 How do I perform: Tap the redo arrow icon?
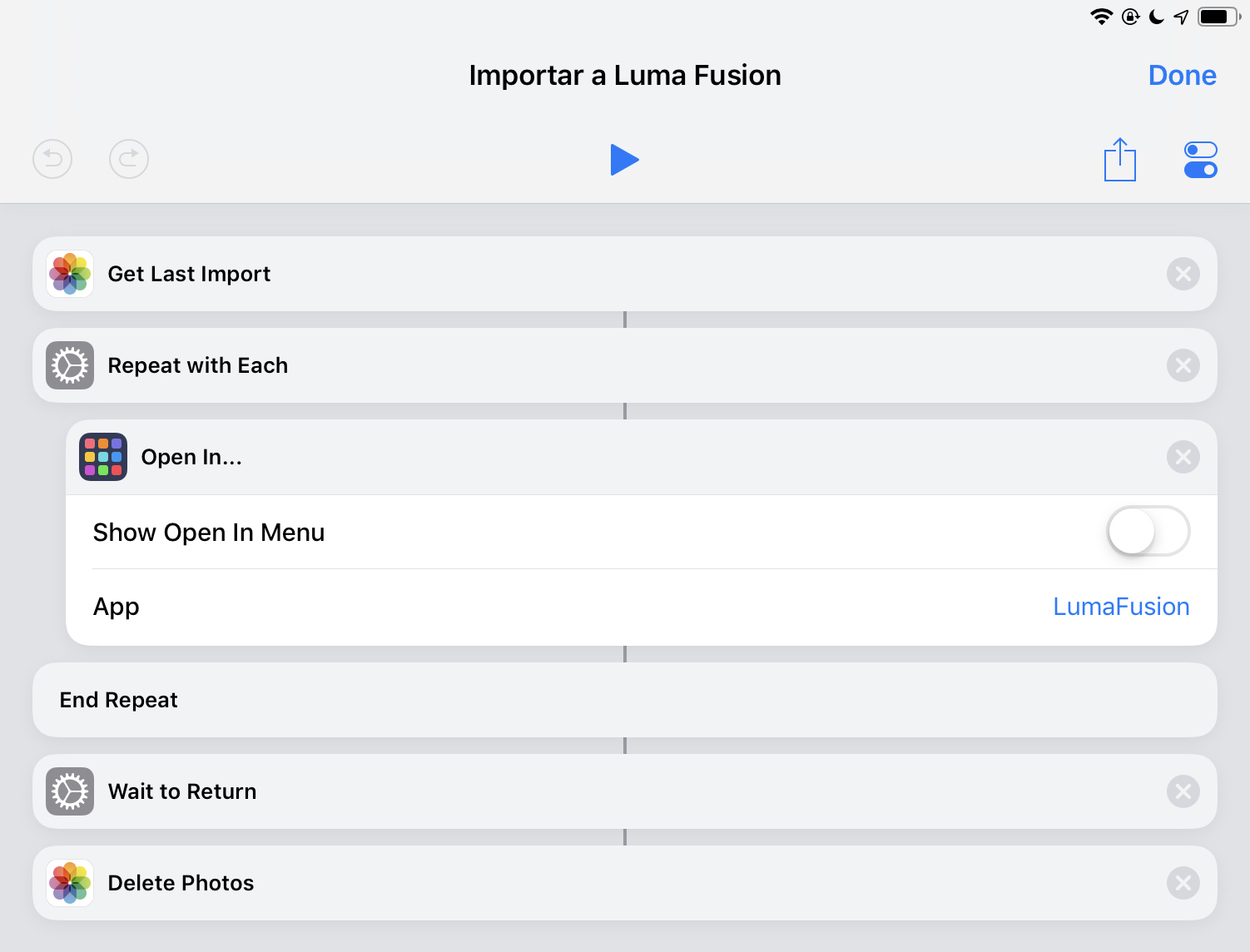(x=129, y=159)
